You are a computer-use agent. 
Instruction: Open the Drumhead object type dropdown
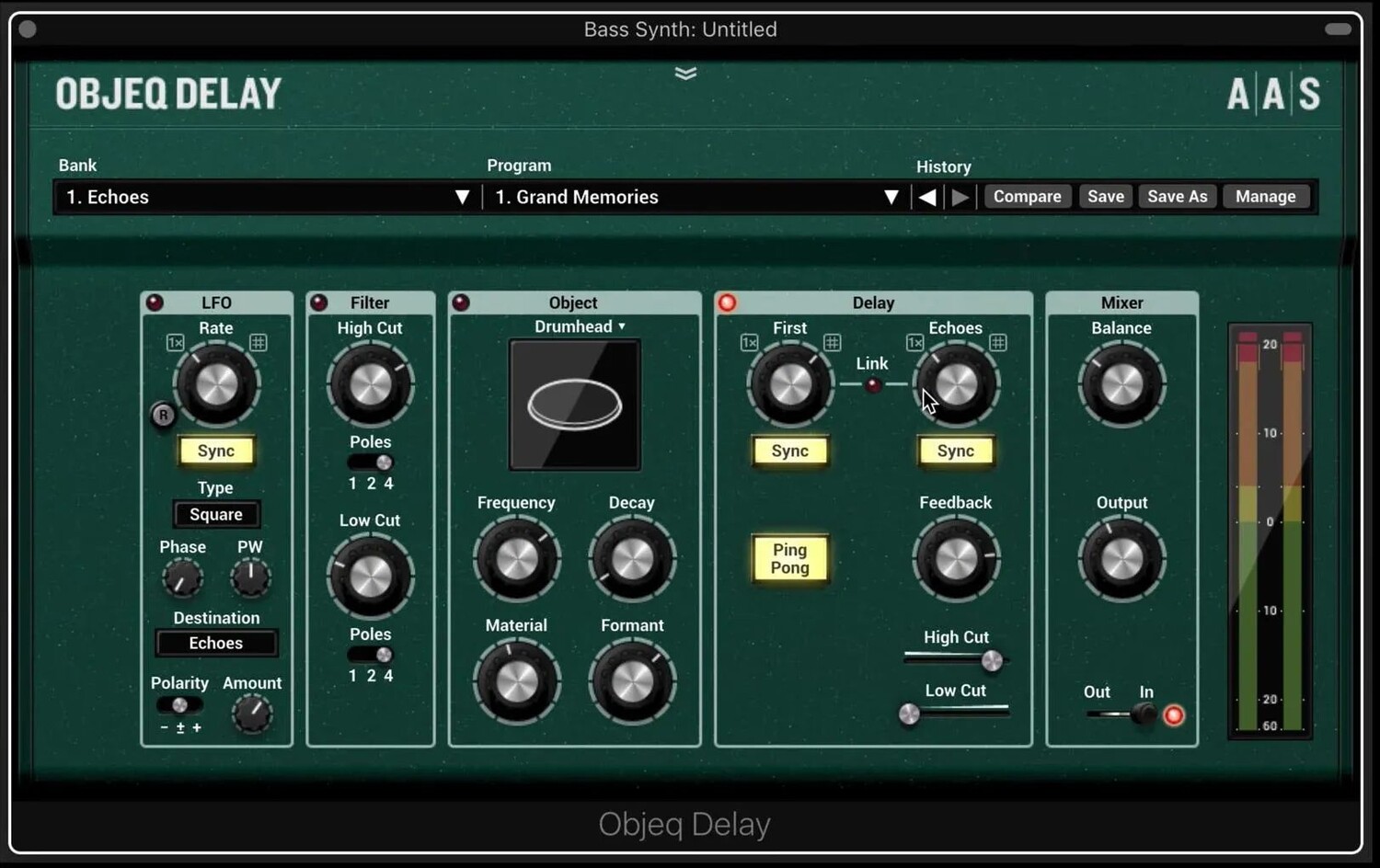click(580, 326)
